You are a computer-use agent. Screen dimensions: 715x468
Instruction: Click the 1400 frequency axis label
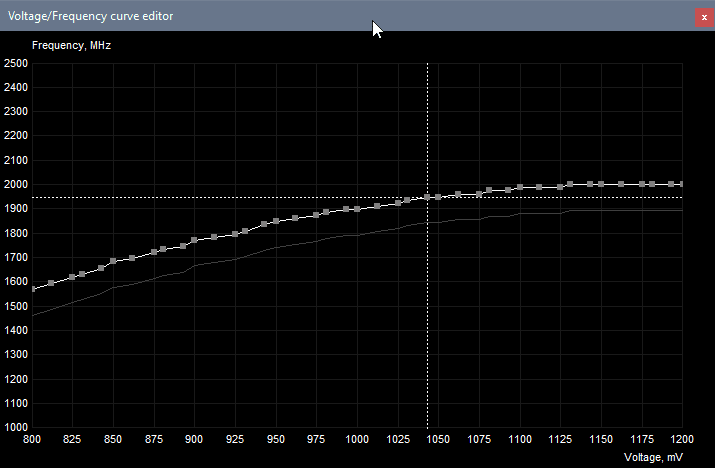click(x=16, y=330)
